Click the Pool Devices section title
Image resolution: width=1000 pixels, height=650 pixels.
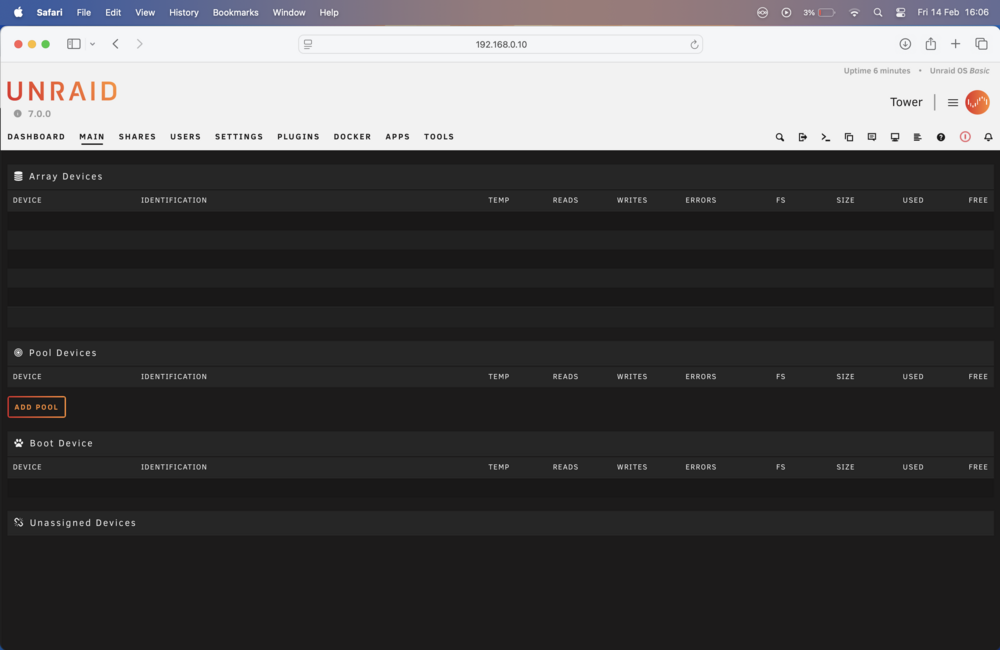[x=62, y=353]
